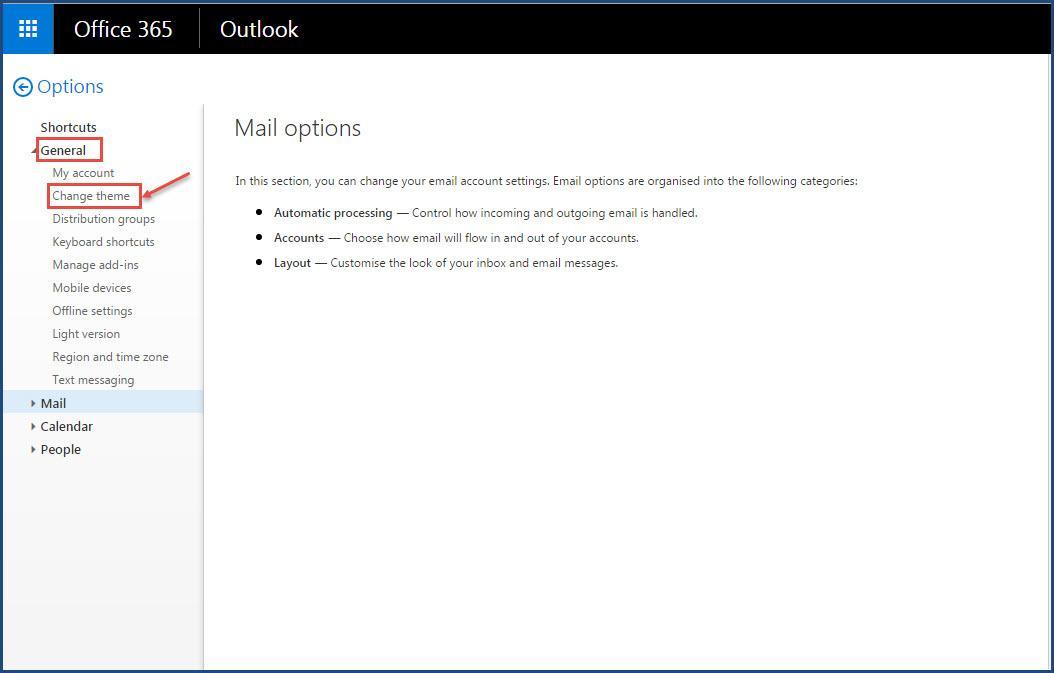
Task: Select Mobile devices settings
Action: [x=91, y=287]
